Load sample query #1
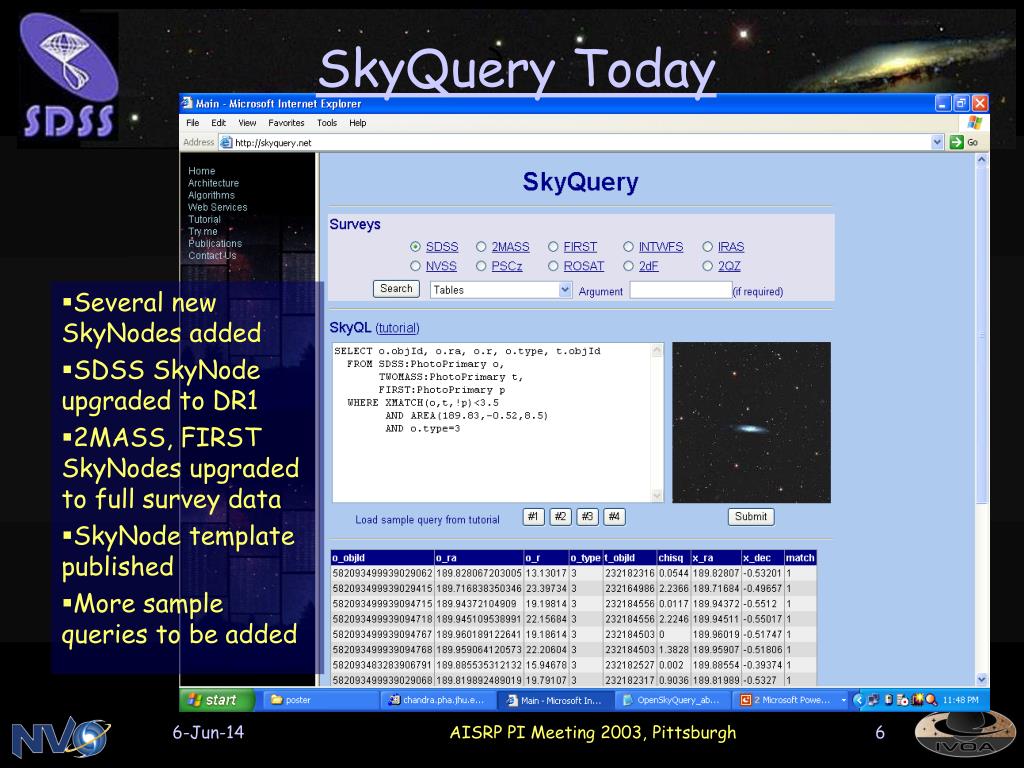 pos(534,517)
